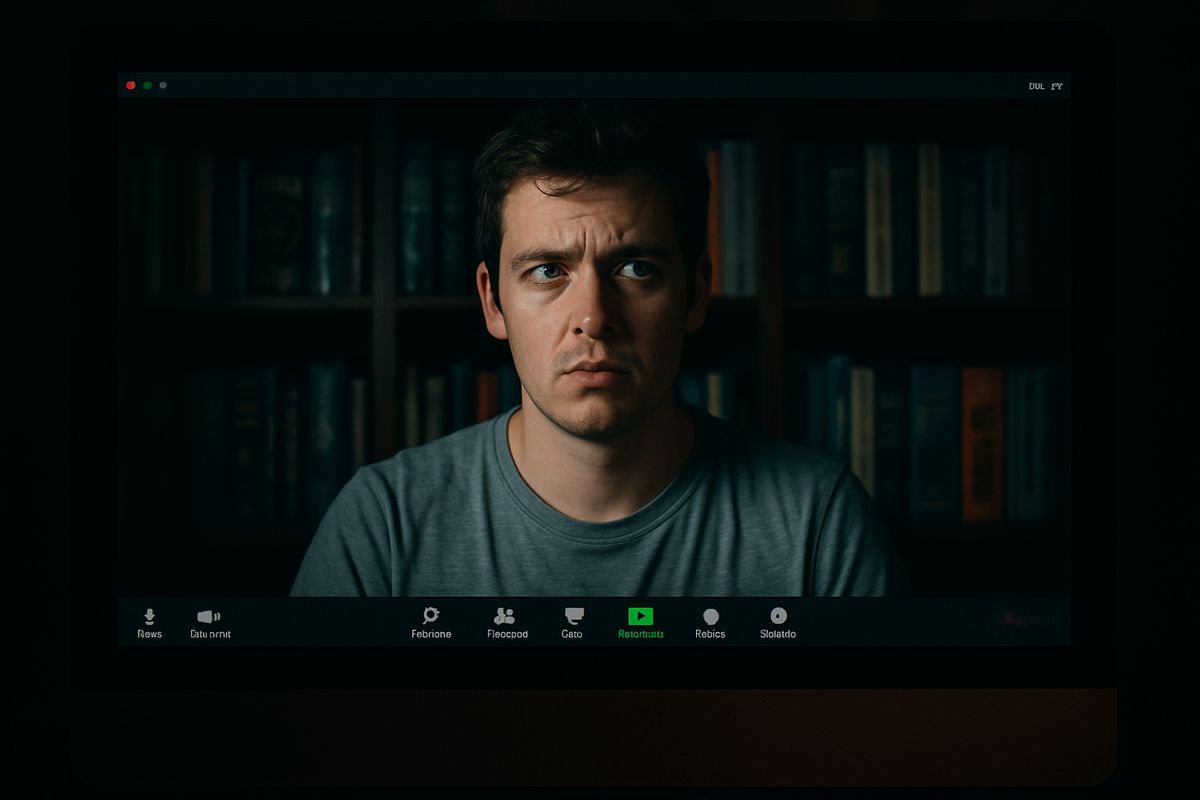Viewport: 1200px width, 800px height.
Task: Click the gray window control dot
Action: tap(163, 86)
